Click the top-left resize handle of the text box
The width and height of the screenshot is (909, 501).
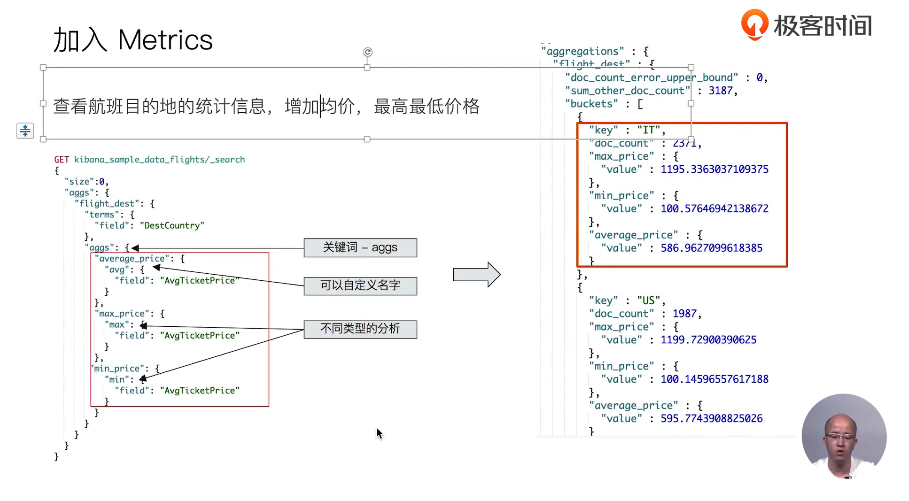(42, 68)
